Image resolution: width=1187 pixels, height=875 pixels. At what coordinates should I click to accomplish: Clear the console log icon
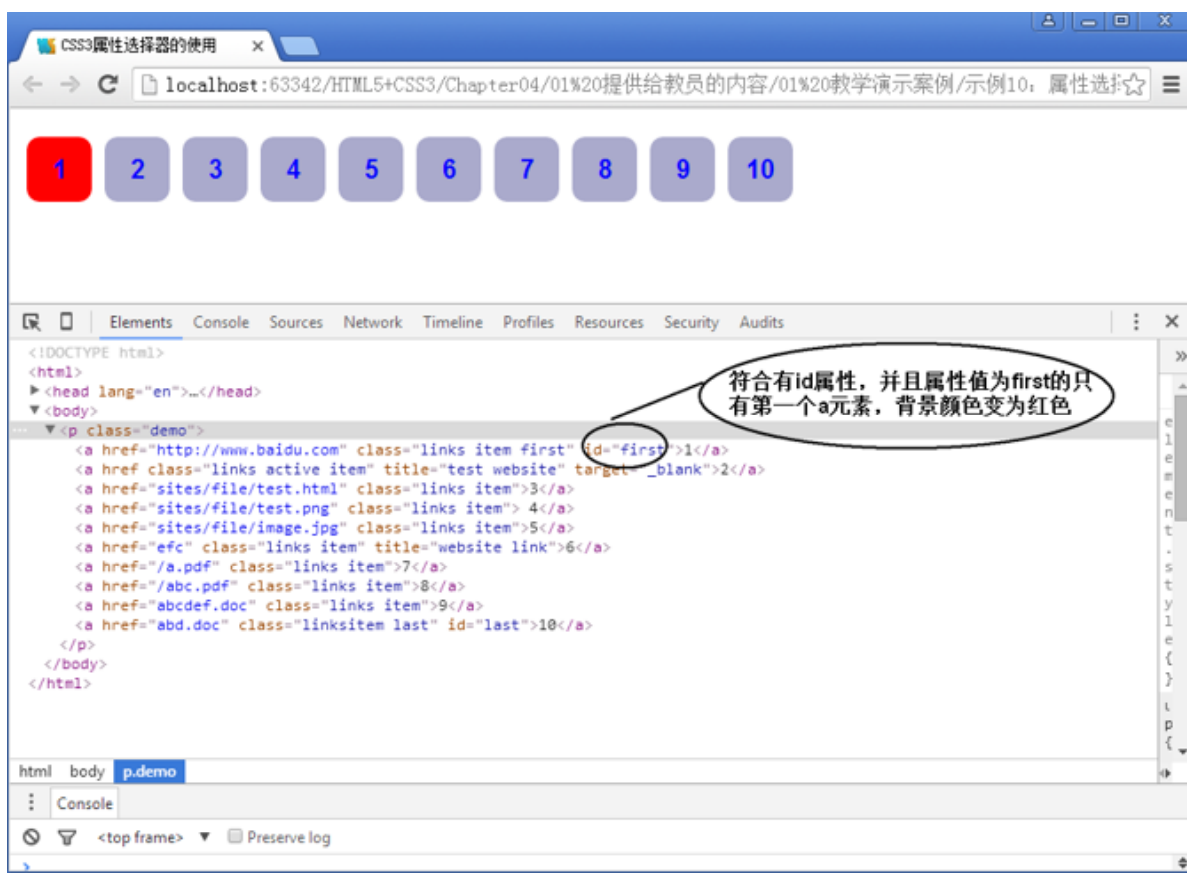coord(31,837)
